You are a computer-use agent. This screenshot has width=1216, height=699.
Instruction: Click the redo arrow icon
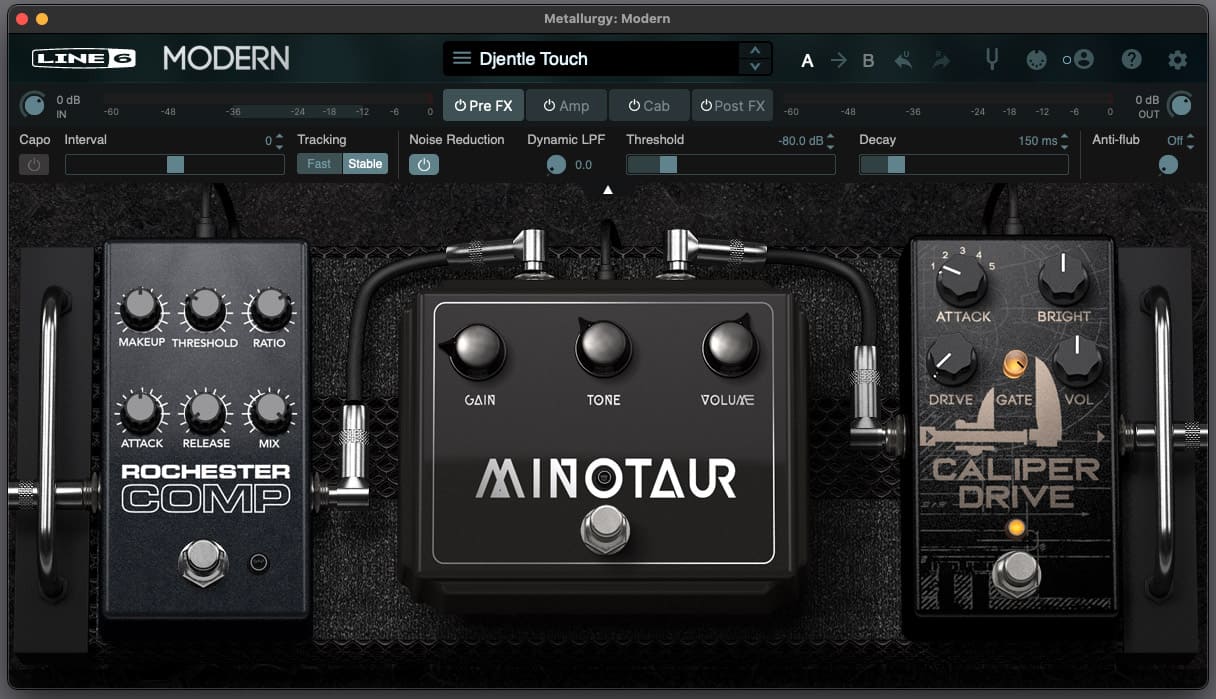(941, 60)
